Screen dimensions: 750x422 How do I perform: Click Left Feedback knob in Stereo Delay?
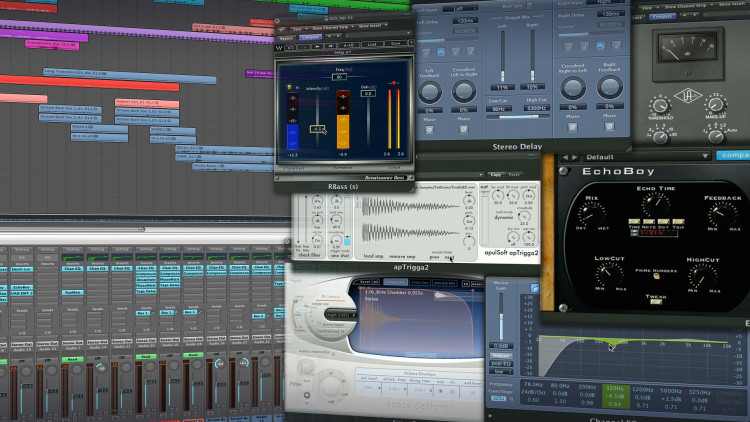(x=430, y=92)
